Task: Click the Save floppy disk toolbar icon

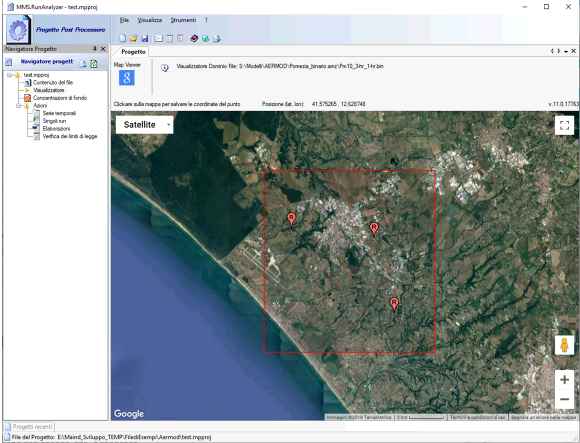Action: [145, 38]
